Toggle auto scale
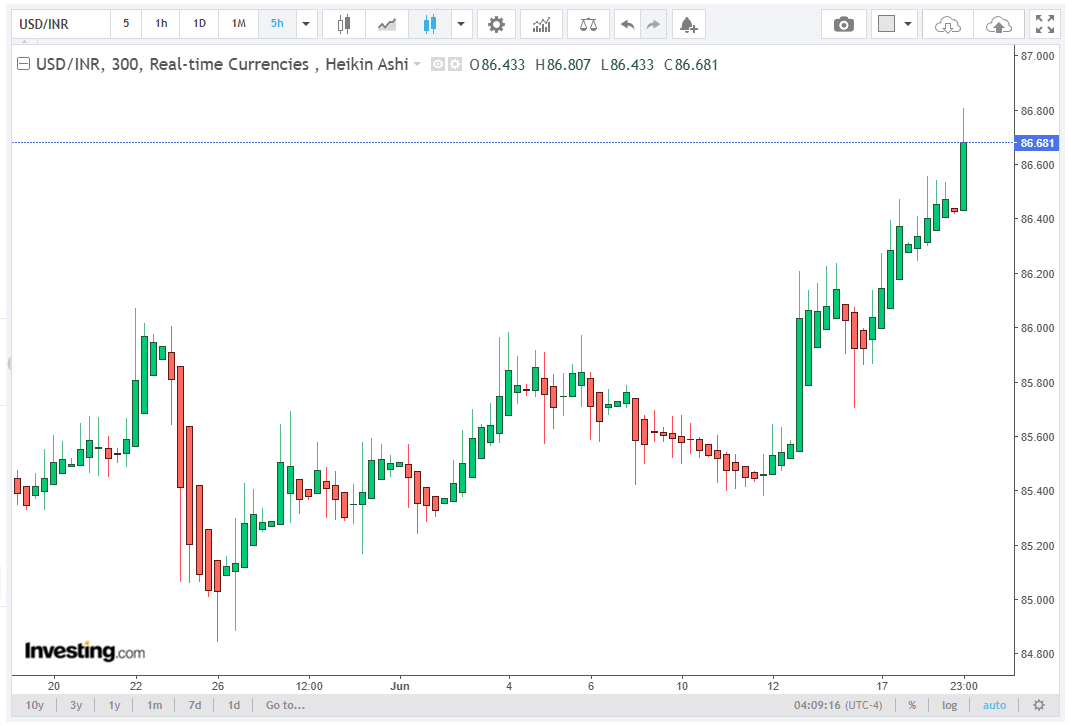The image size is (1069, 726). click(994, 705)
